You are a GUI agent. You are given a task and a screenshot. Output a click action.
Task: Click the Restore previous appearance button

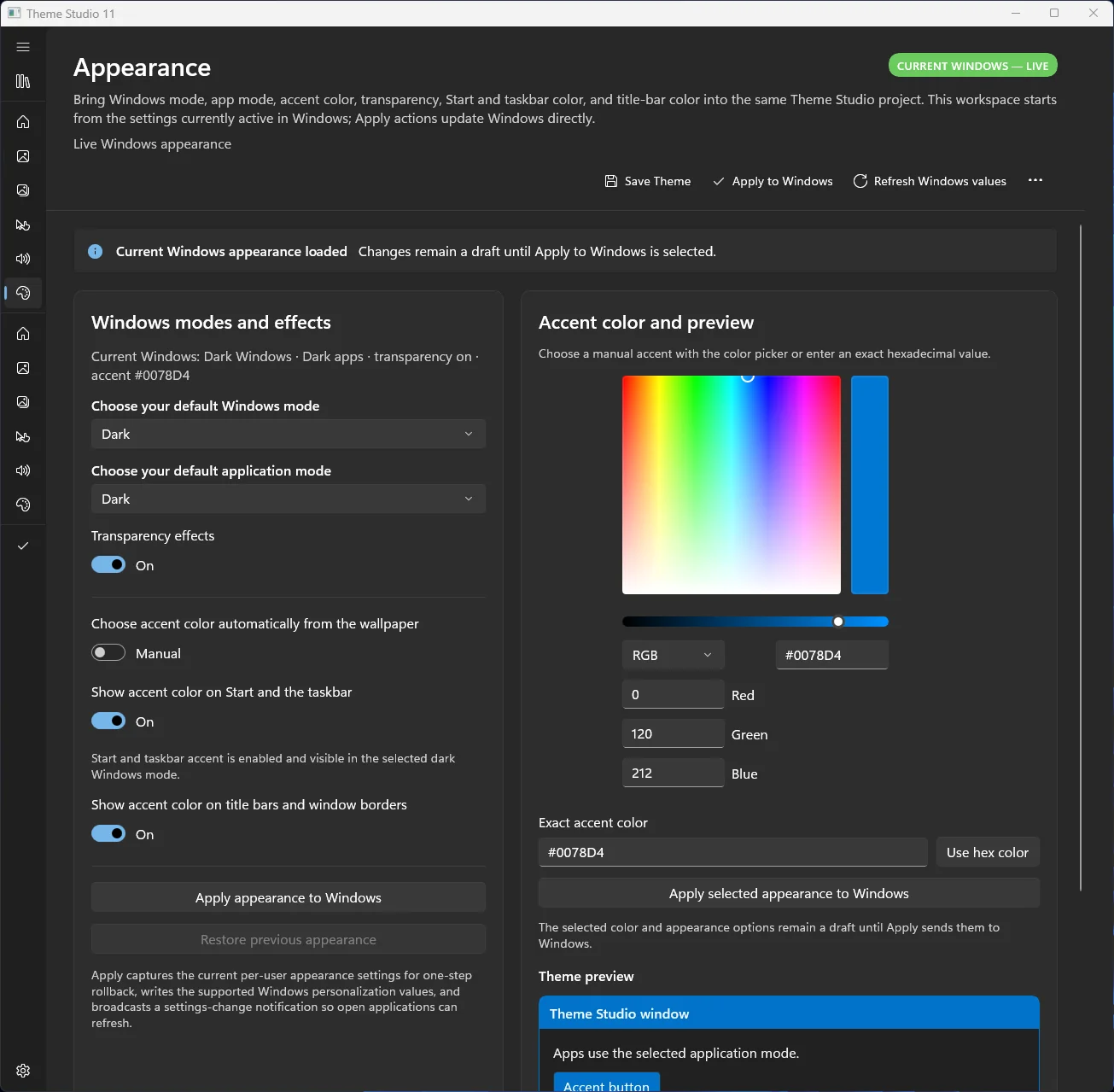click(x=289, y=939)
